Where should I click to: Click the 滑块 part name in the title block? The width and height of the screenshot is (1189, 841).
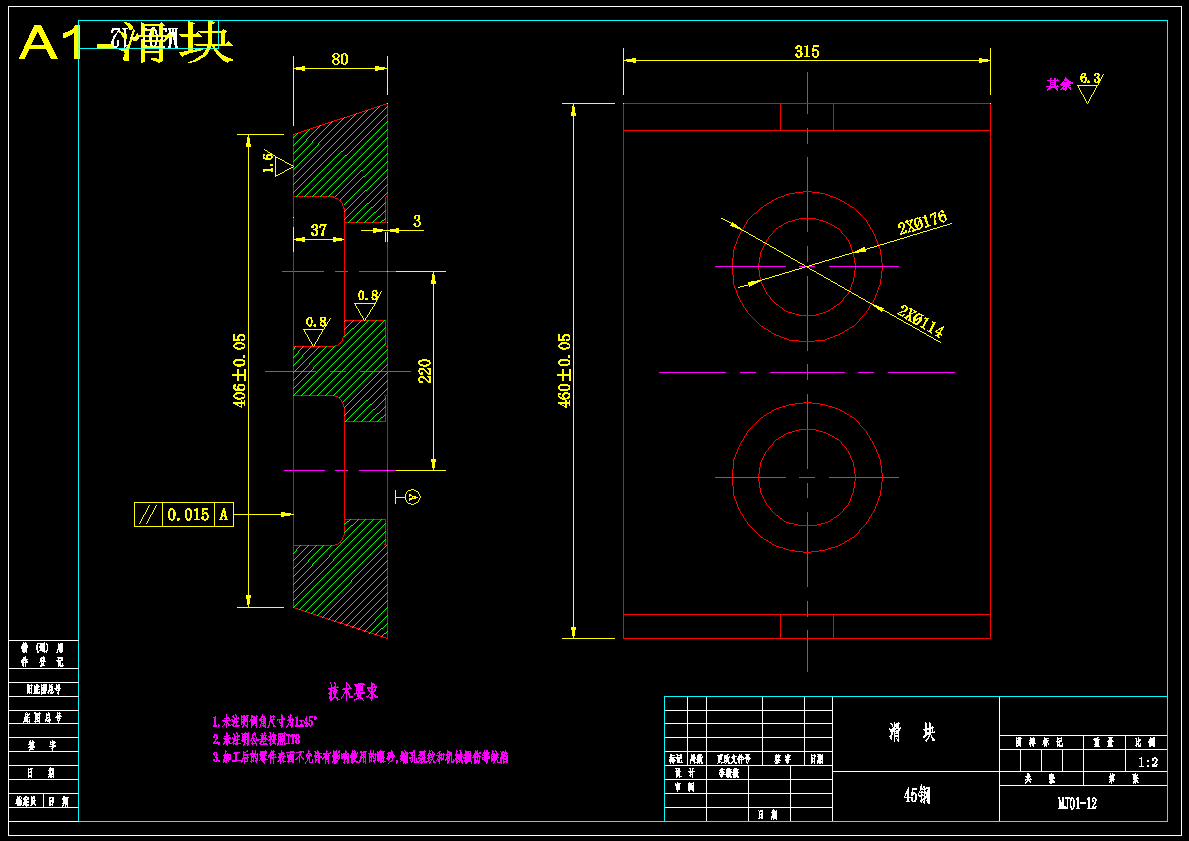click(912, 732)
